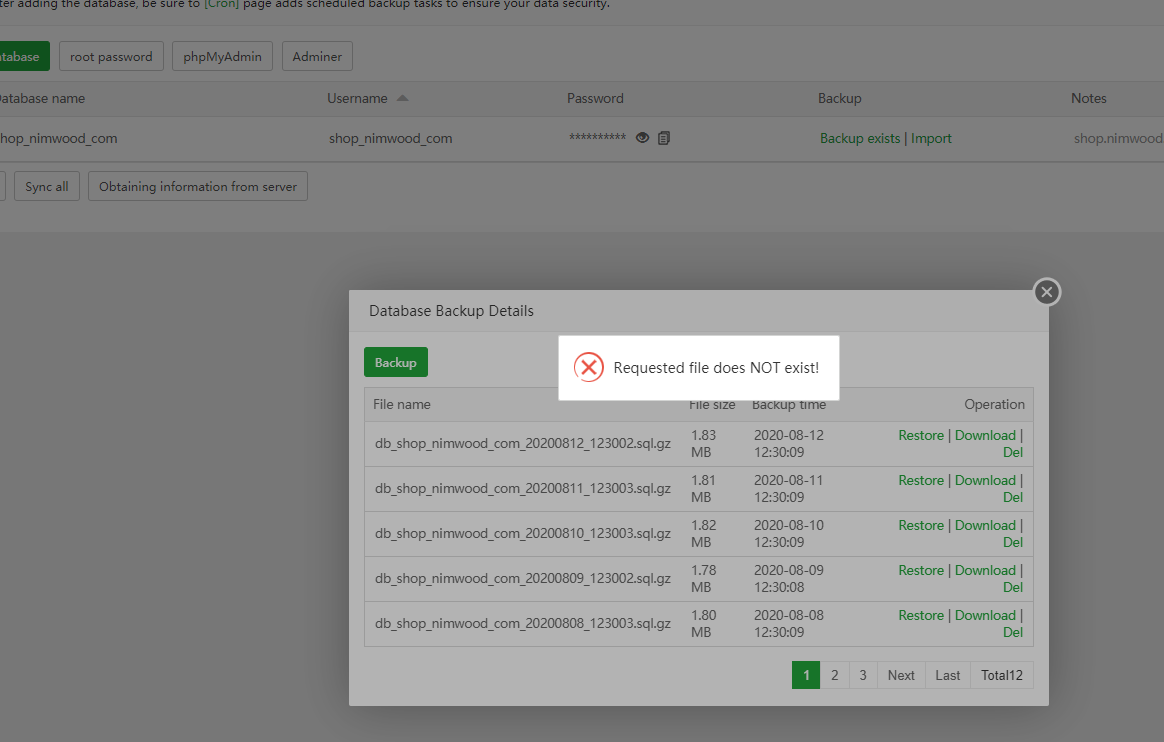
Task: Download the 20200812 backup
Action: (x=985, y=436)
